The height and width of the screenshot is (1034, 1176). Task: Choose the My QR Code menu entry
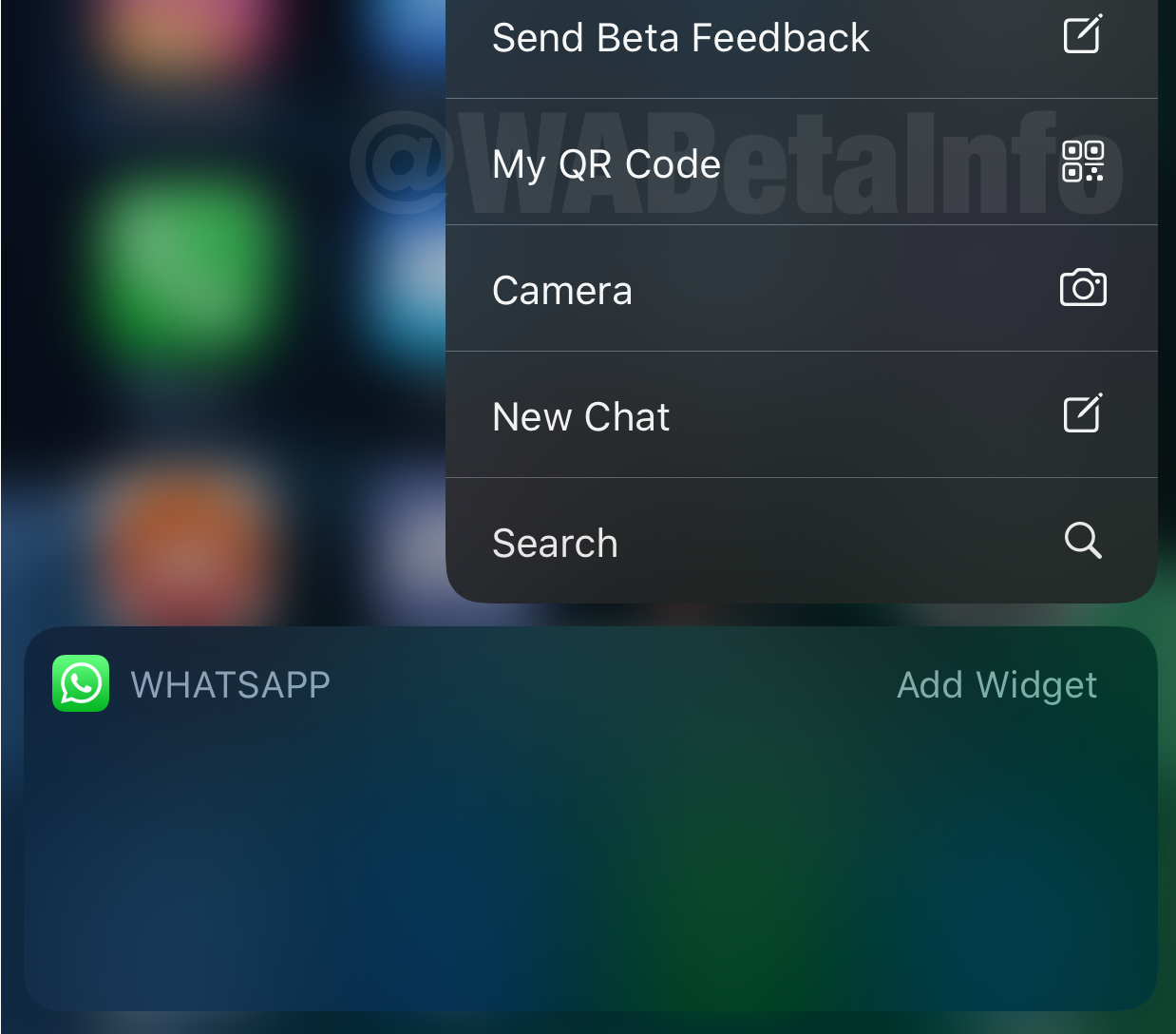coord(802,163)
